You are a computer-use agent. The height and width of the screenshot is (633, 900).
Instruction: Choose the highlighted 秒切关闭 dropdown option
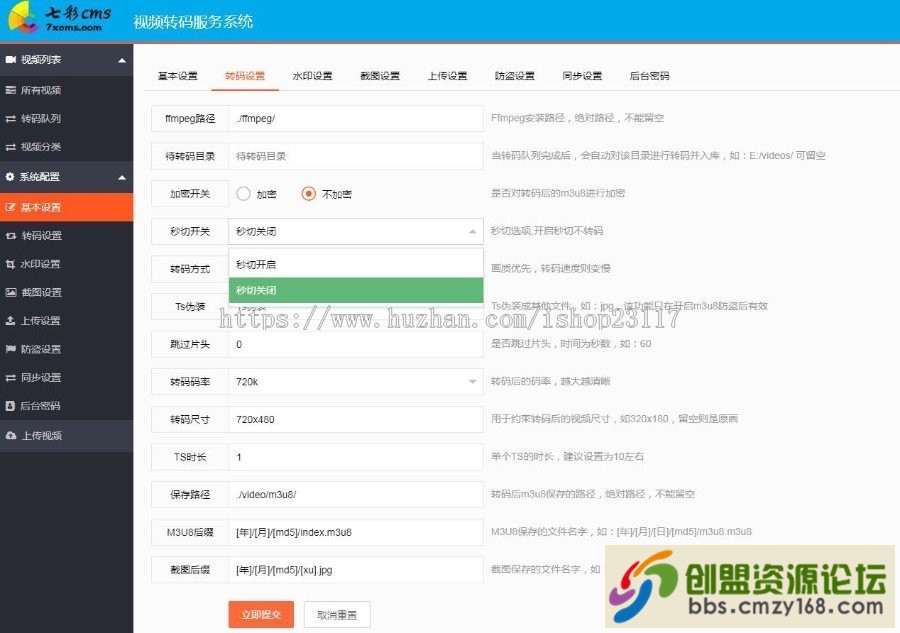click(356, 290)
